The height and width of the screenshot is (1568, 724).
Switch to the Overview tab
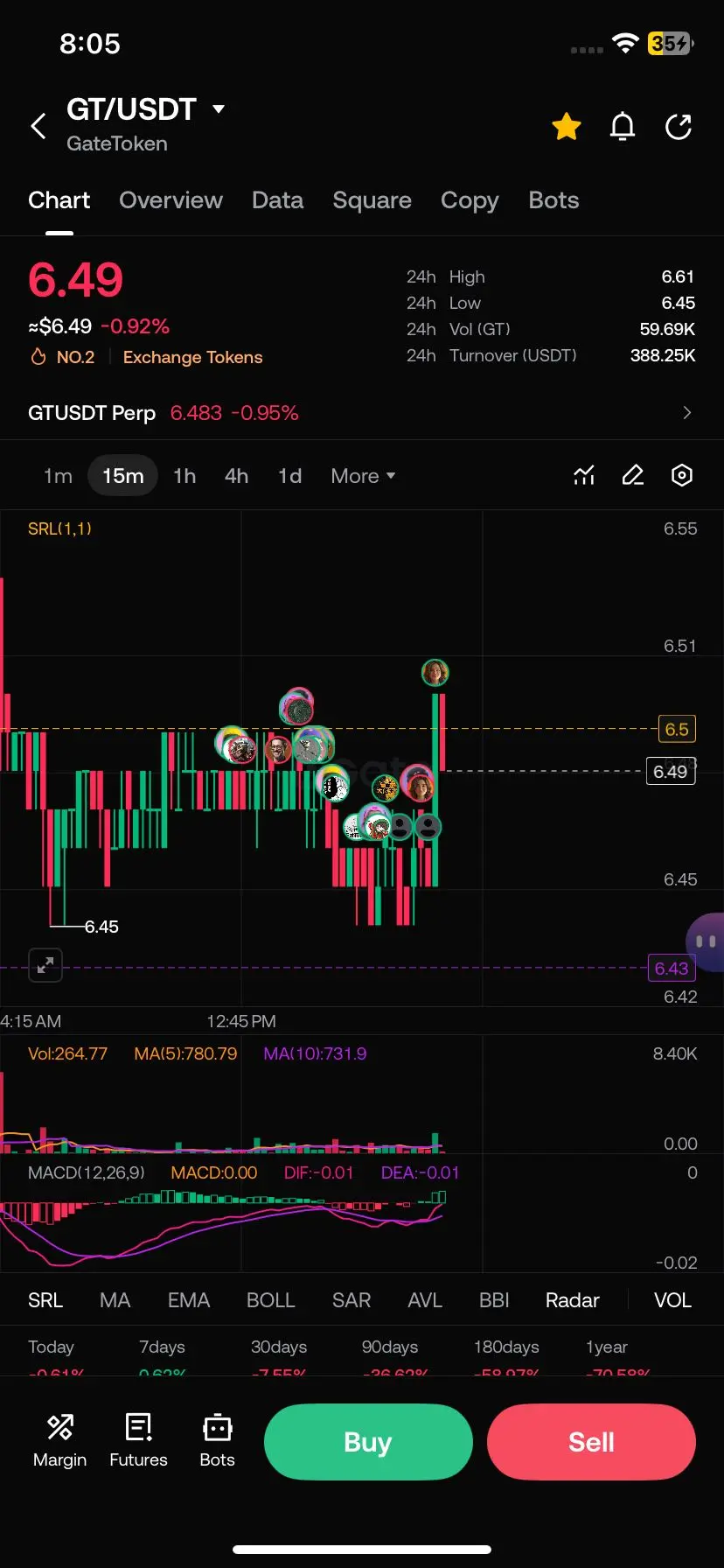[x=171, y=200]
